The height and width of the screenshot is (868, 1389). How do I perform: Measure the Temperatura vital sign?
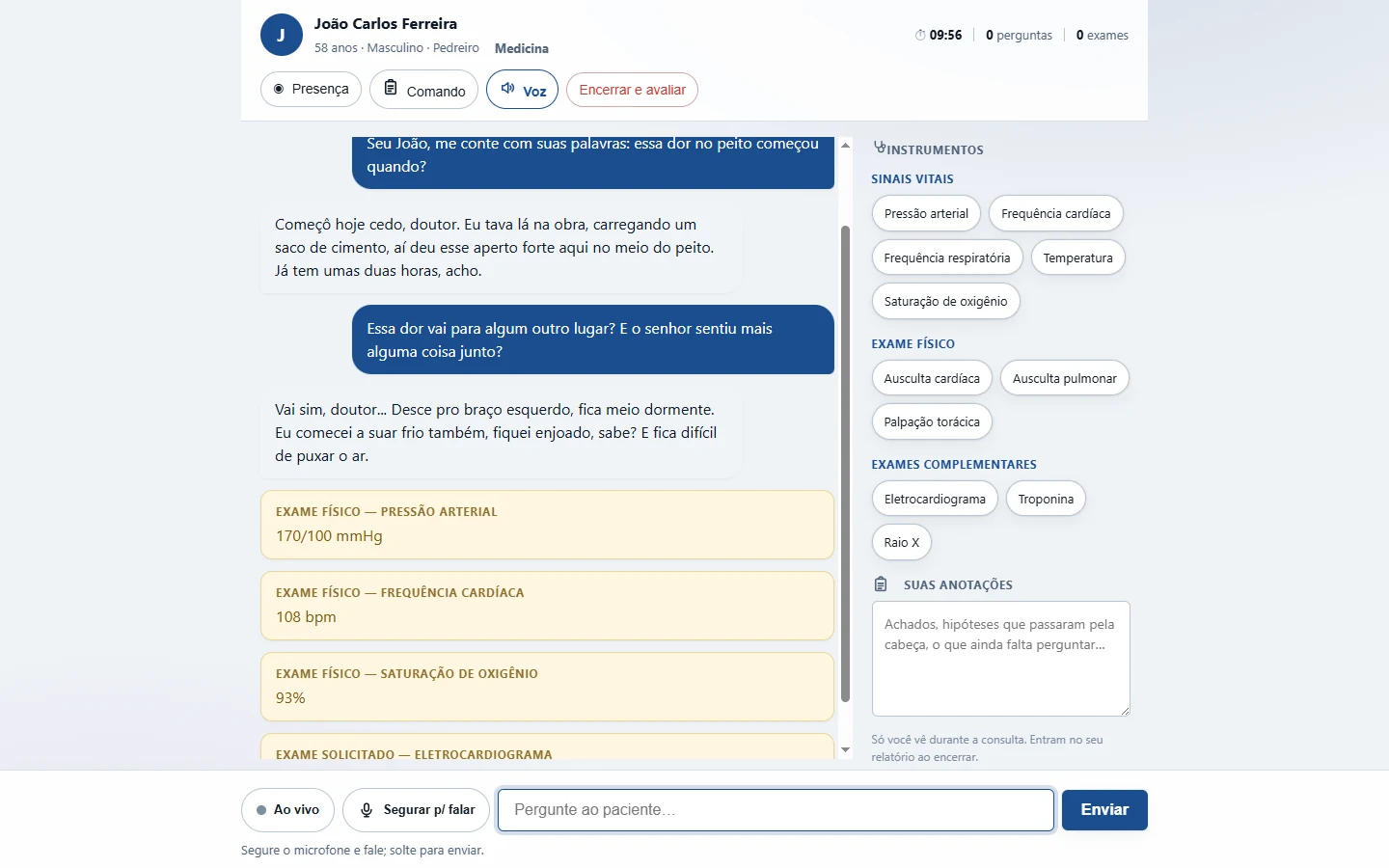click(x=1077, y=258)
